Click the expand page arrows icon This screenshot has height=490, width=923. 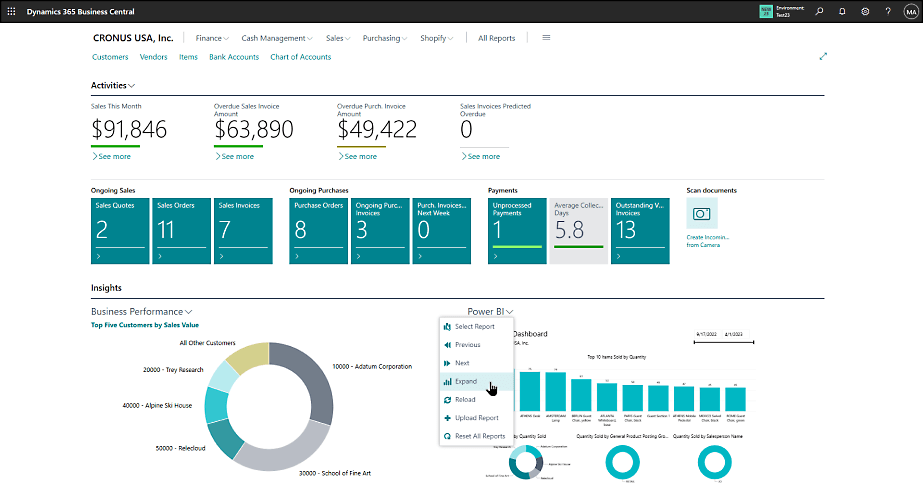tap(823, 57)
